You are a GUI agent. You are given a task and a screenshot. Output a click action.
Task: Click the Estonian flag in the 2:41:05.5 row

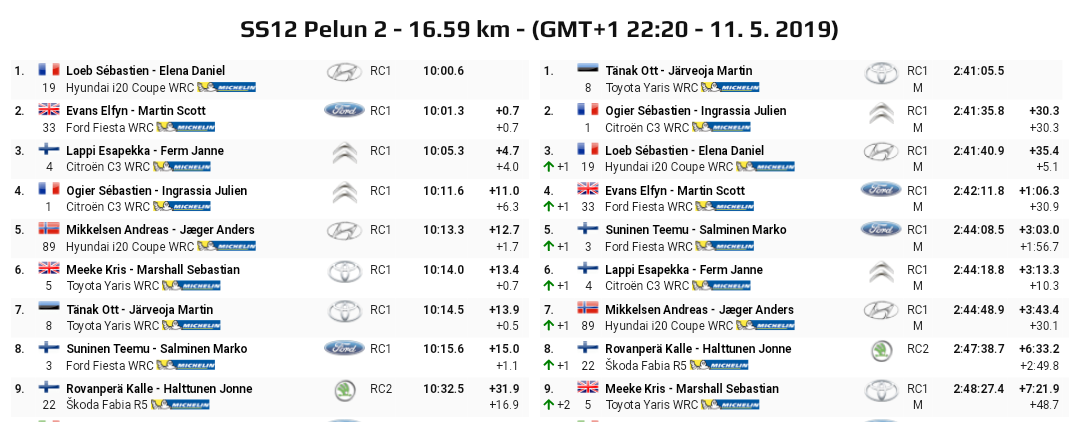point(587,71)
